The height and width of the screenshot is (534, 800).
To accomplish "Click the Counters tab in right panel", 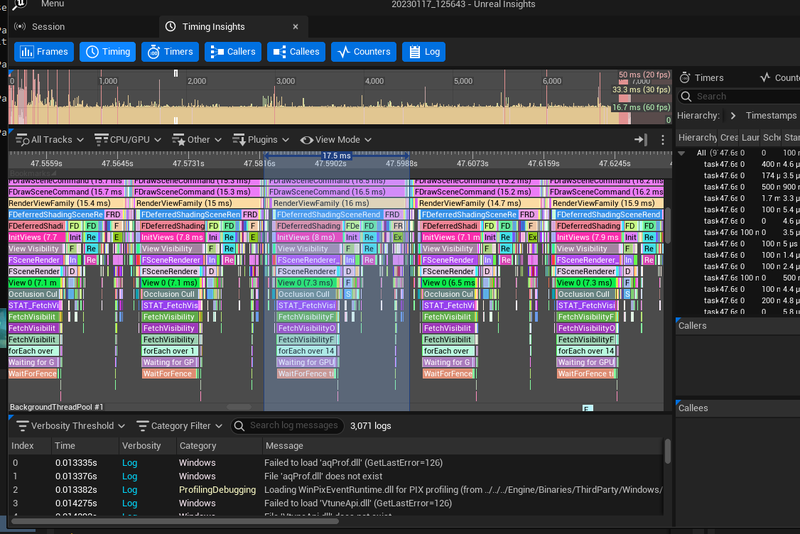I will pyautogui.click(x=780, y=78).
